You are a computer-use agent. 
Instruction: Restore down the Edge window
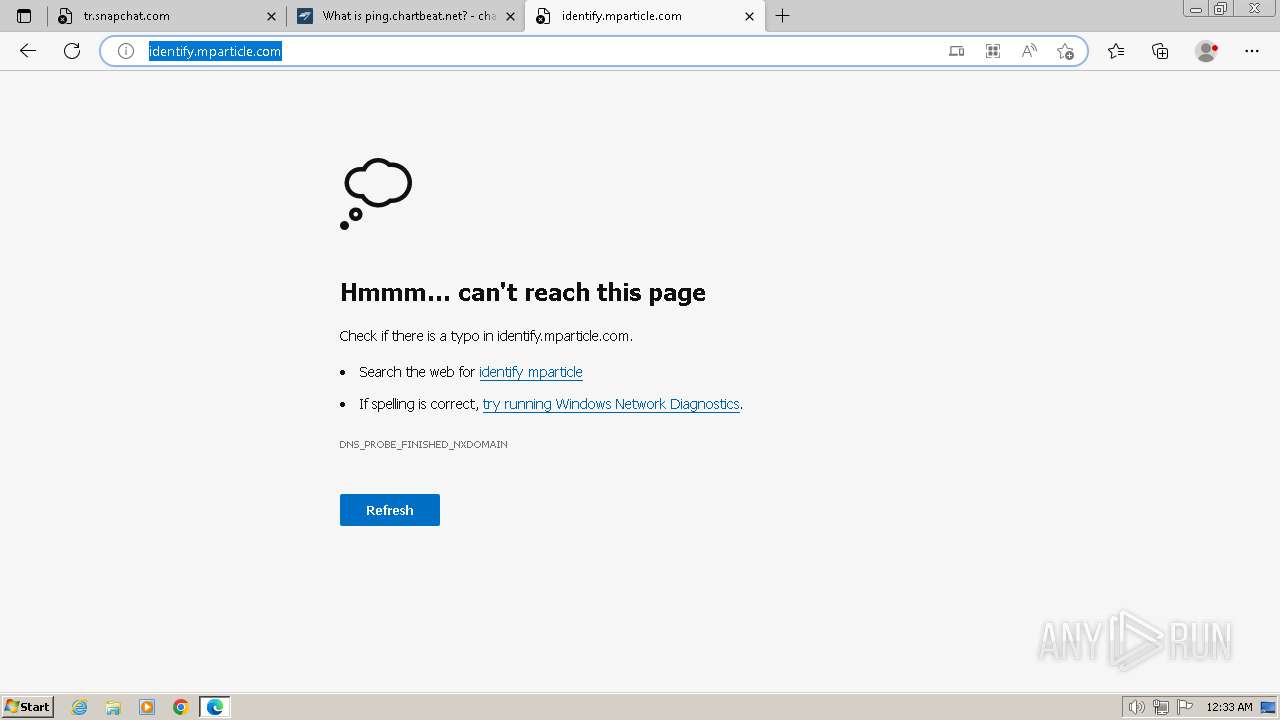pyautogui.click(x=1221, y=9)
